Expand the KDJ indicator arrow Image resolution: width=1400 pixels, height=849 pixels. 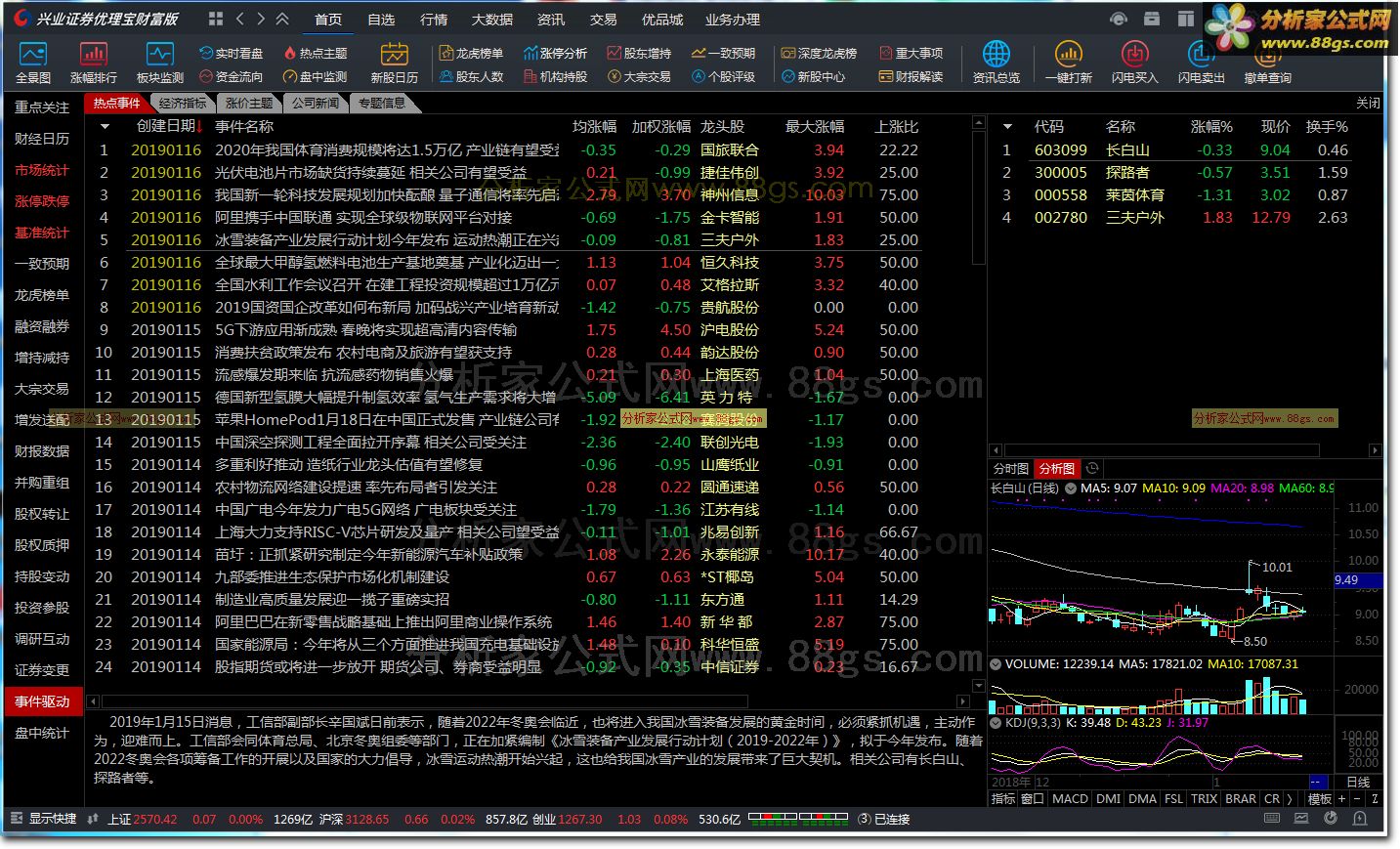997,723
